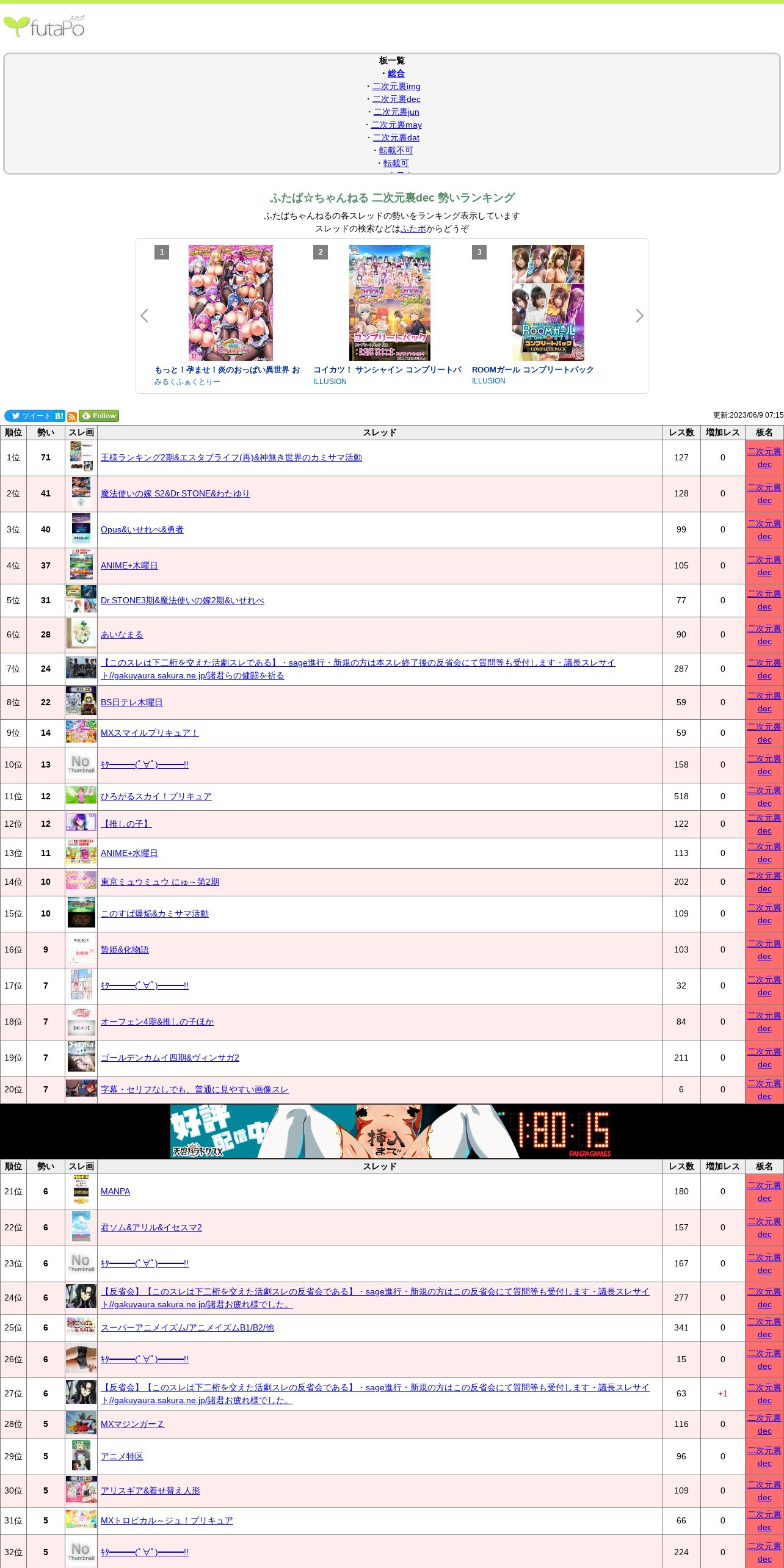Open the あいなまる thread

click(122, 634)
